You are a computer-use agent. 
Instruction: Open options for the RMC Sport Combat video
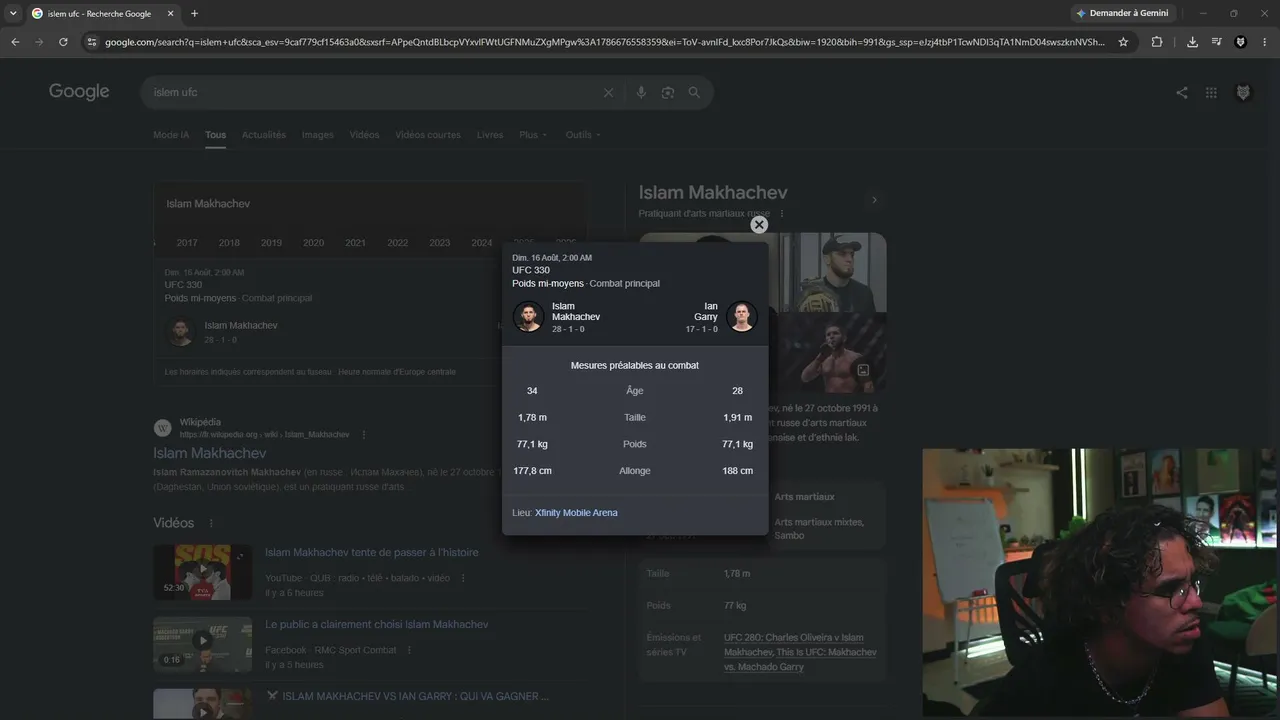tap(409, 650)
